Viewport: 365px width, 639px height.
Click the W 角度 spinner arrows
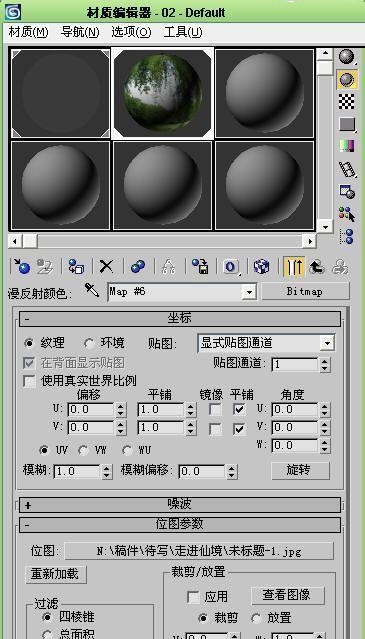[x=324, y=446]
